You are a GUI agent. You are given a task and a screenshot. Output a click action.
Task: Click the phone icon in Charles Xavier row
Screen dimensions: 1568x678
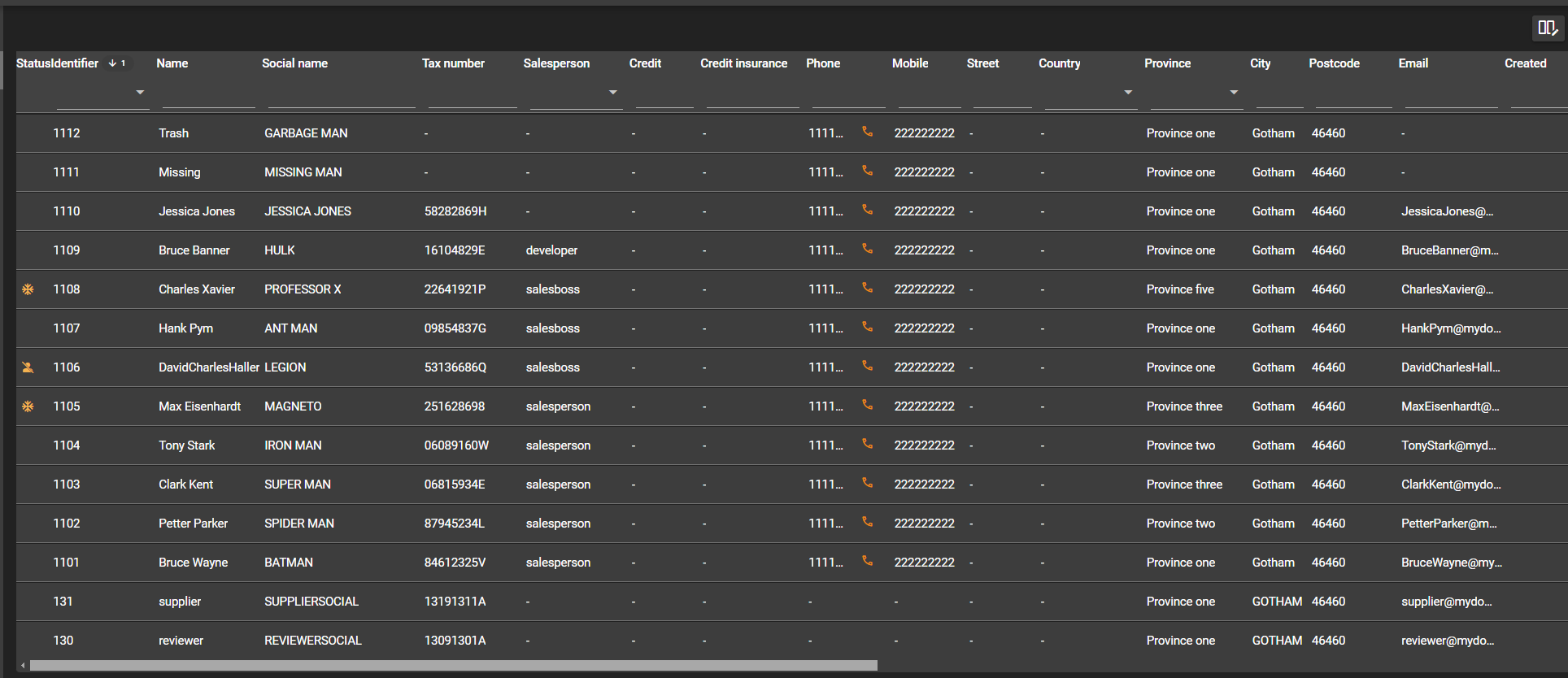[868, 288]
